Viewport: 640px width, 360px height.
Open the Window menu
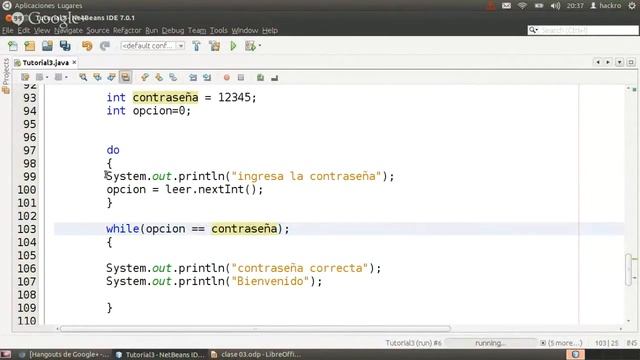pyautogui.click(x=245, y=30)
